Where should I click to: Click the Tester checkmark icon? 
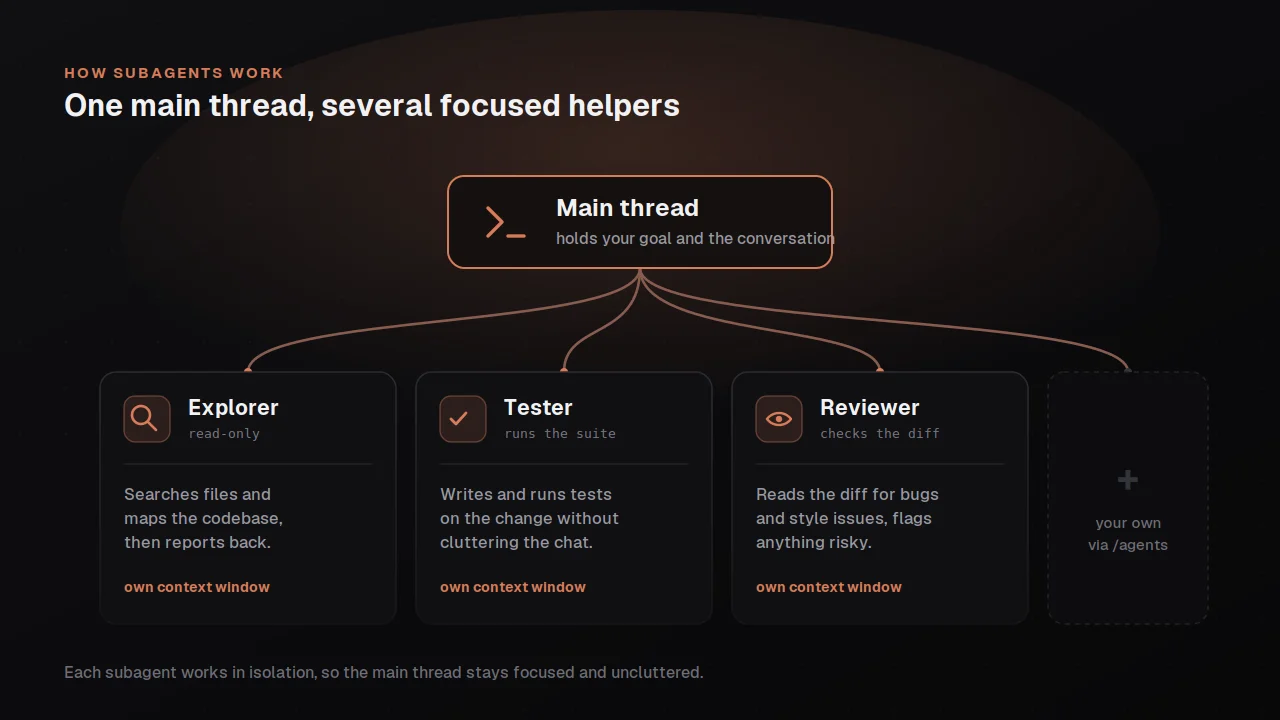[x=463, y=419]
